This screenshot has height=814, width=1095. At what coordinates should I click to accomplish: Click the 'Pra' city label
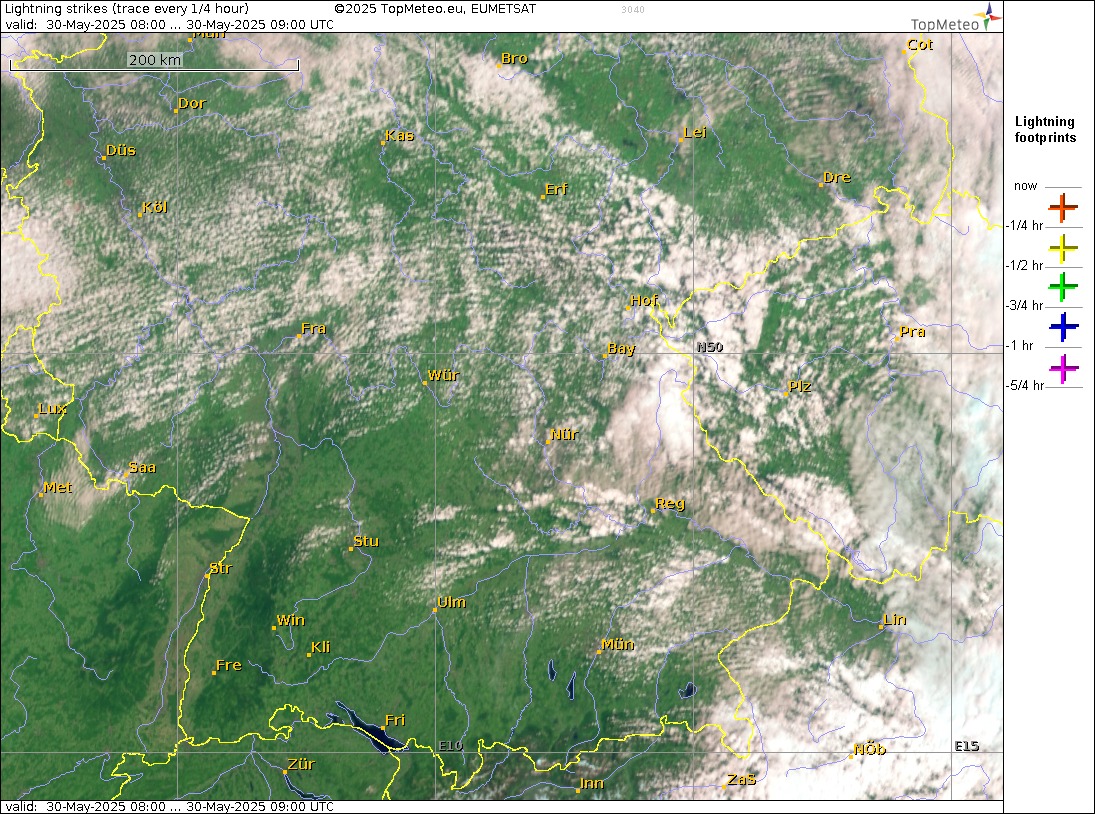tap(912, 332)
